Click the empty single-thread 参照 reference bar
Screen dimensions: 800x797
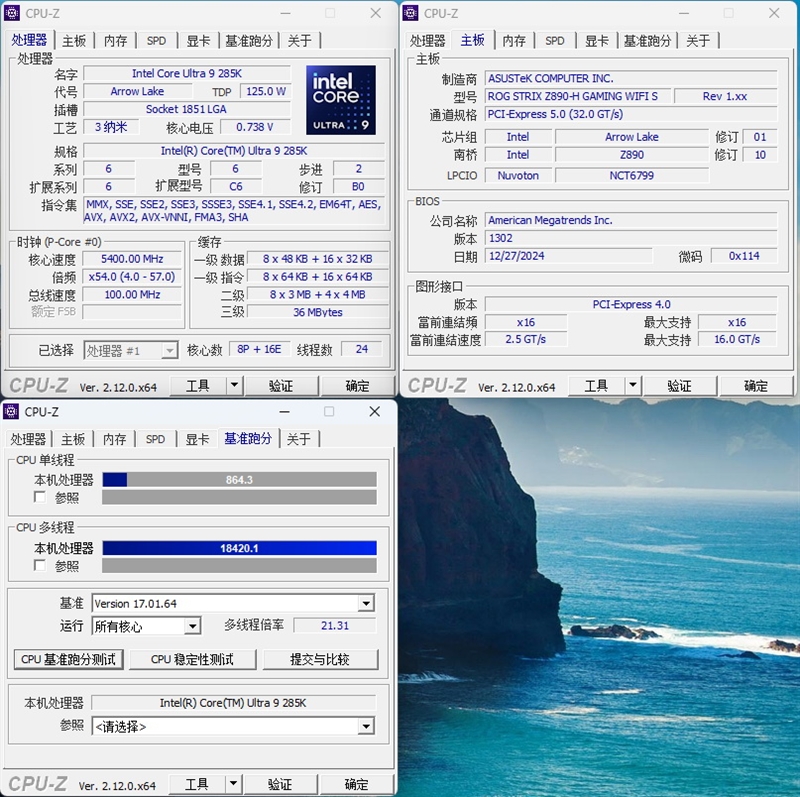pos(239,497)
